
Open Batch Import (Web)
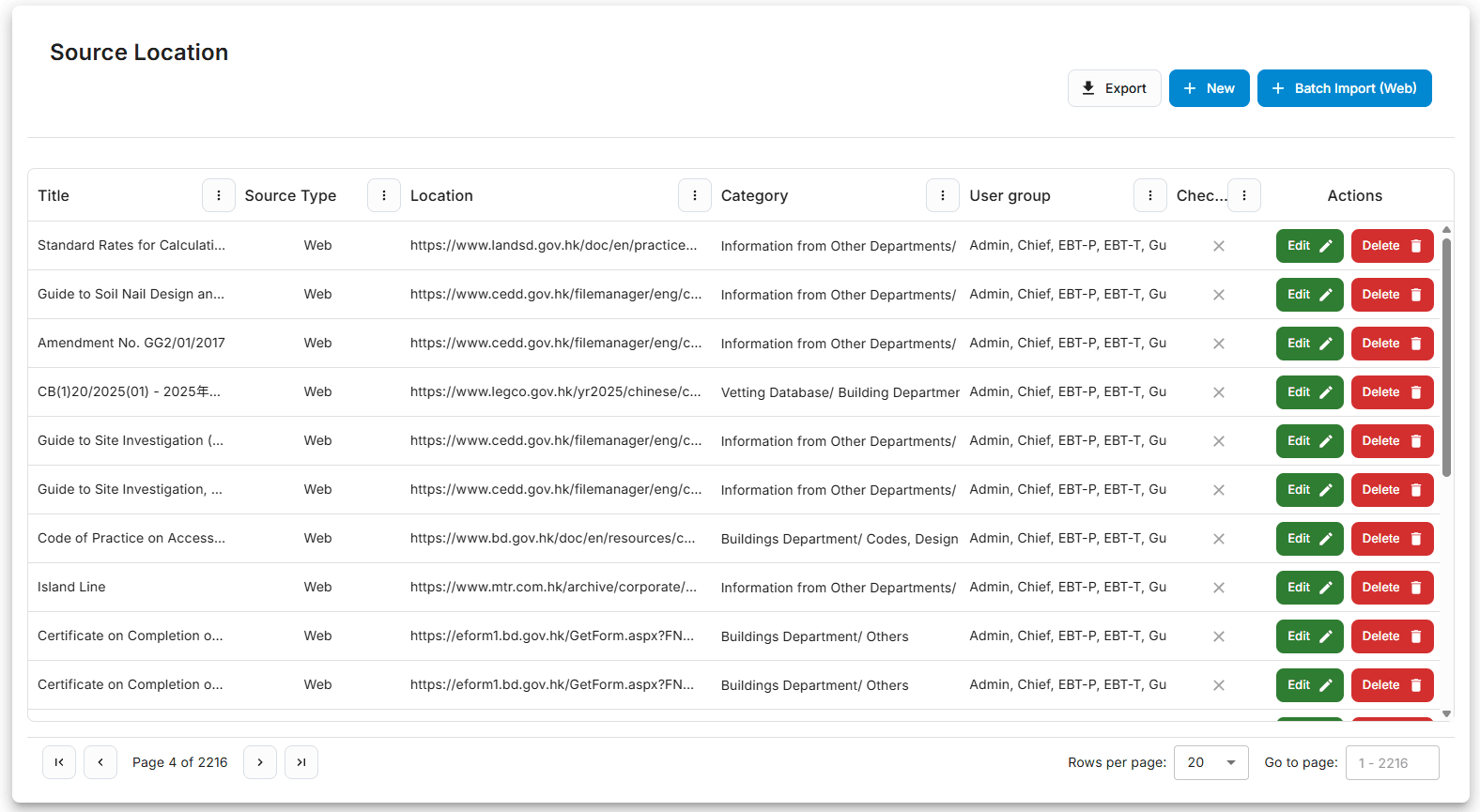coord(1345,88)
